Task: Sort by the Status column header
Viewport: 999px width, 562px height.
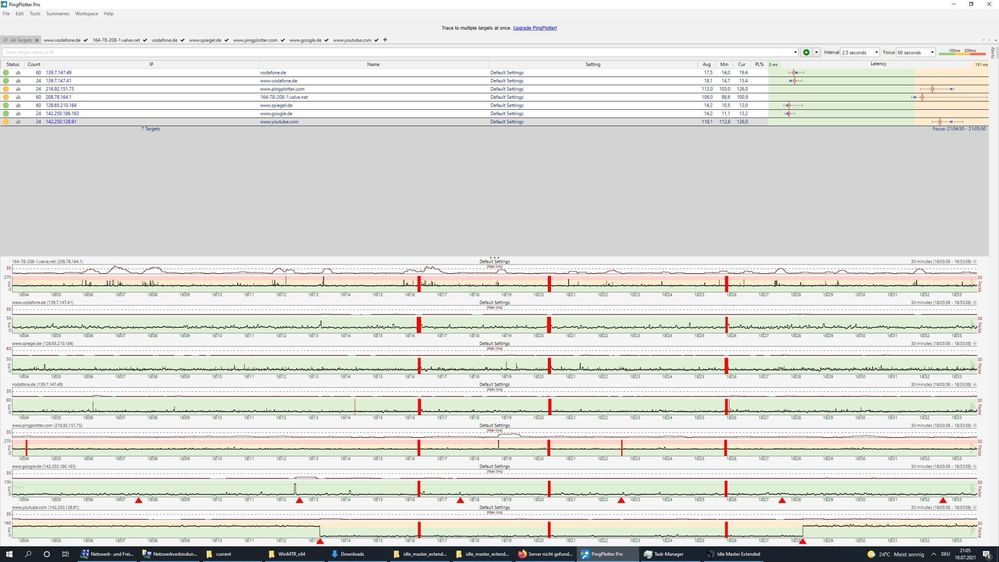Action: tap(13, 64)
